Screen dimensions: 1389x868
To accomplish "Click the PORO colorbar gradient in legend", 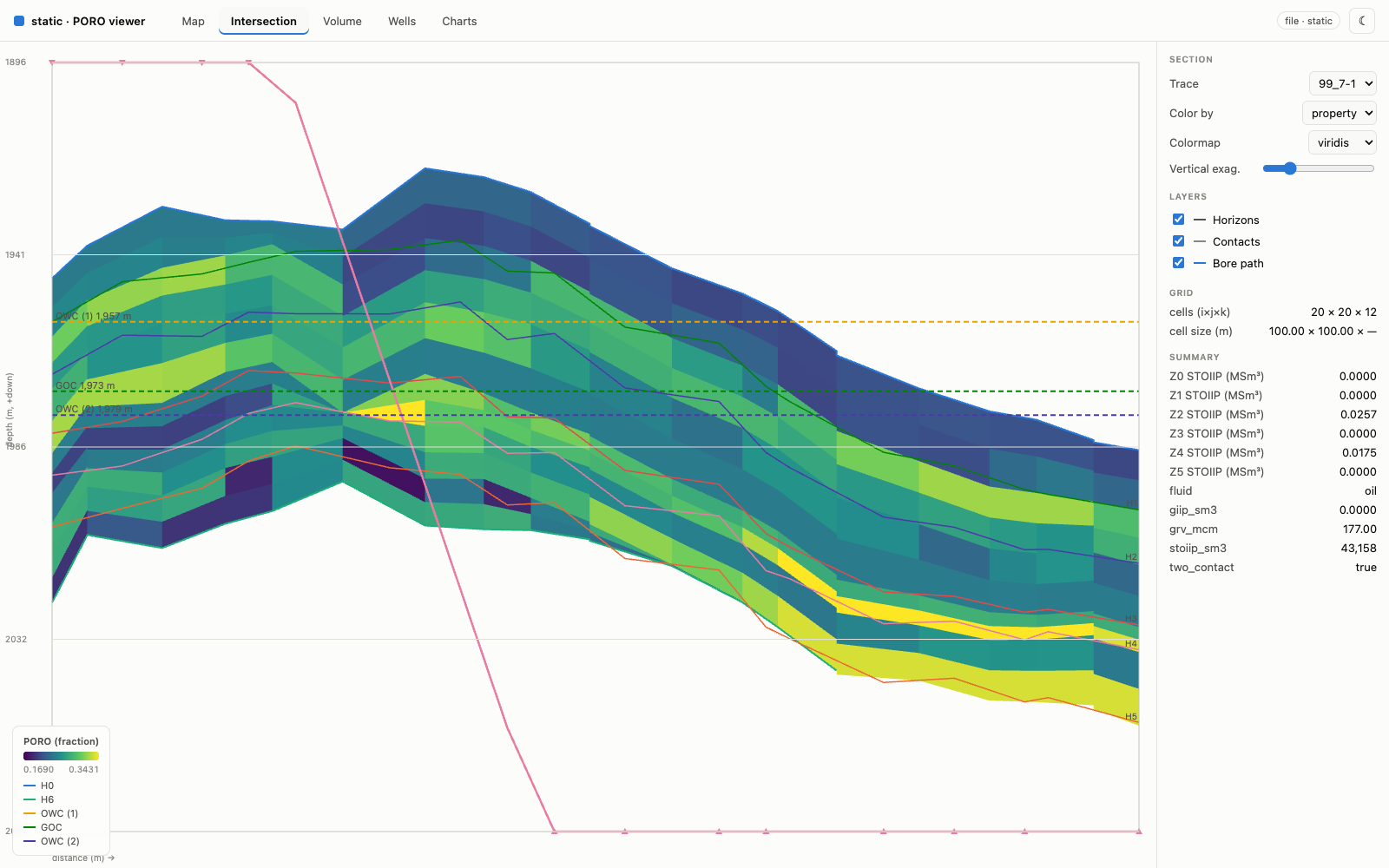I will pyautogui.click(x=61, y=756).
